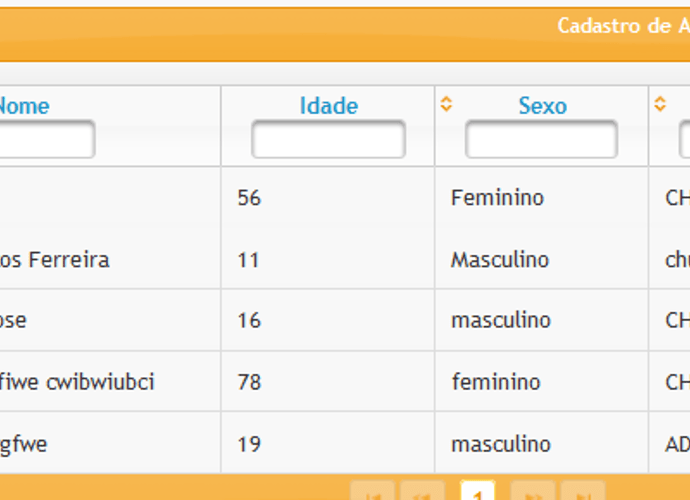
Task: Sort table by Nome header
Action: [22, 106]
